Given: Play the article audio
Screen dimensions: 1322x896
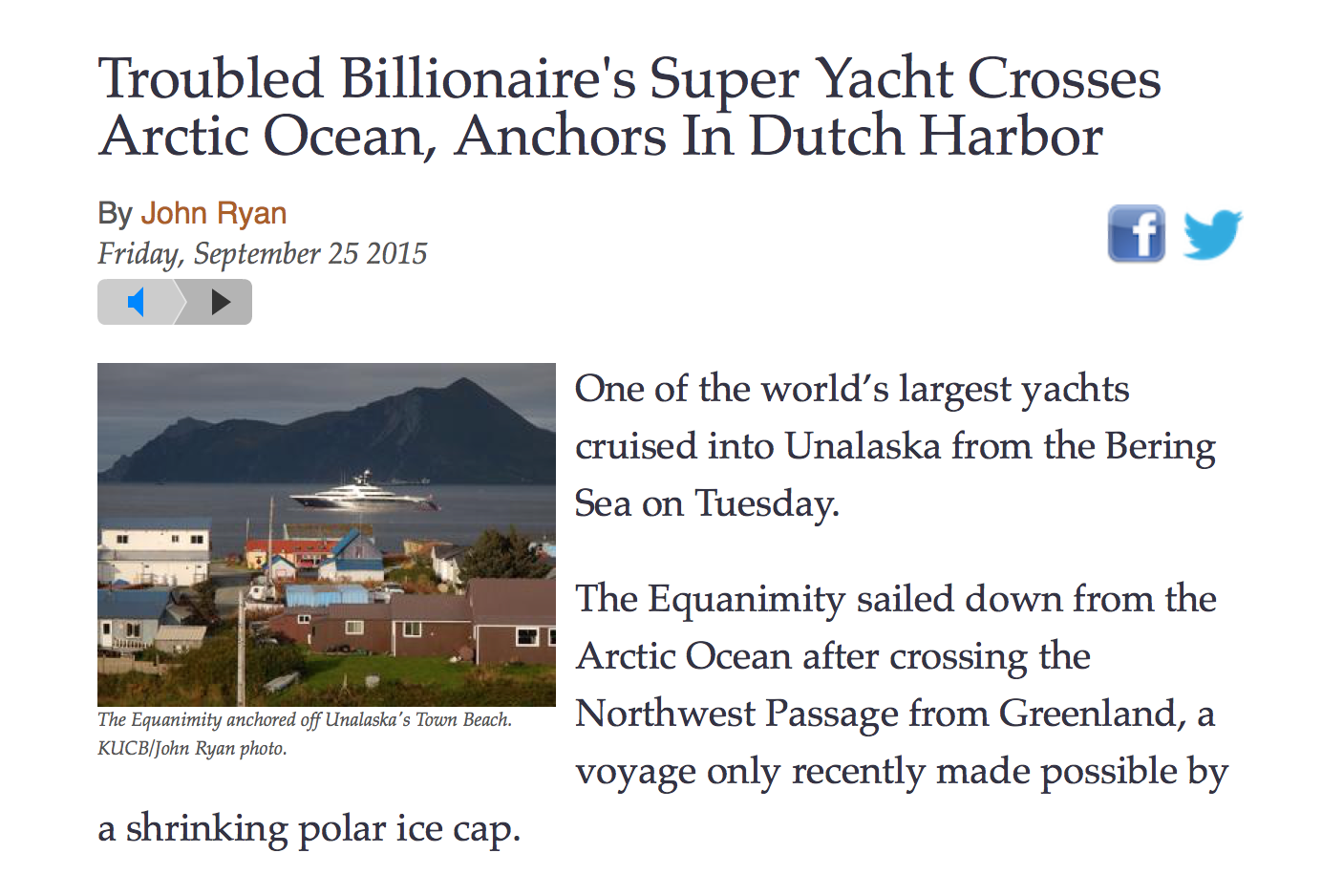Looking at the screenshot, I should click(221, 302).
